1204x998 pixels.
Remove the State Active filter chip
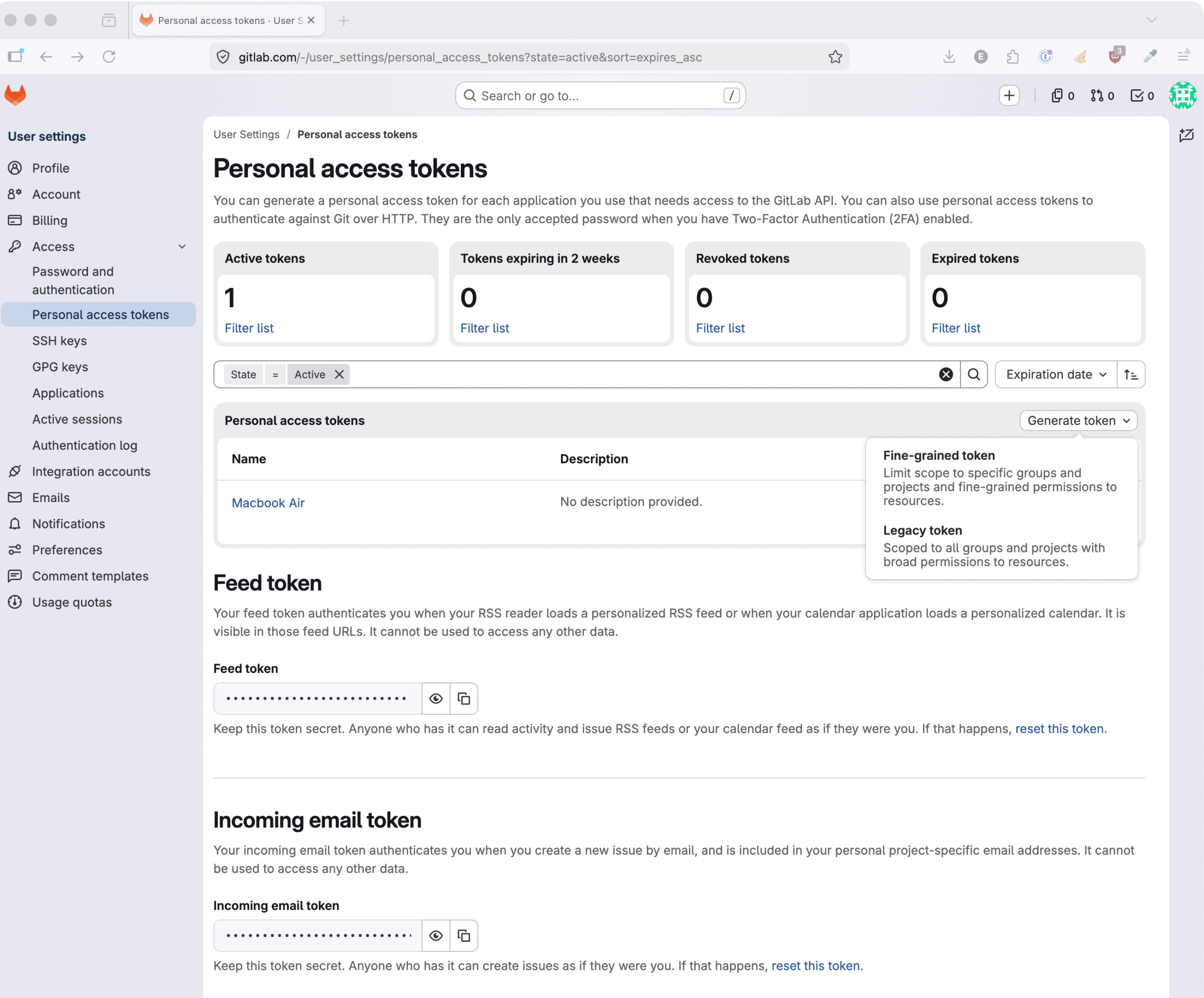click(x=340, y=375)
